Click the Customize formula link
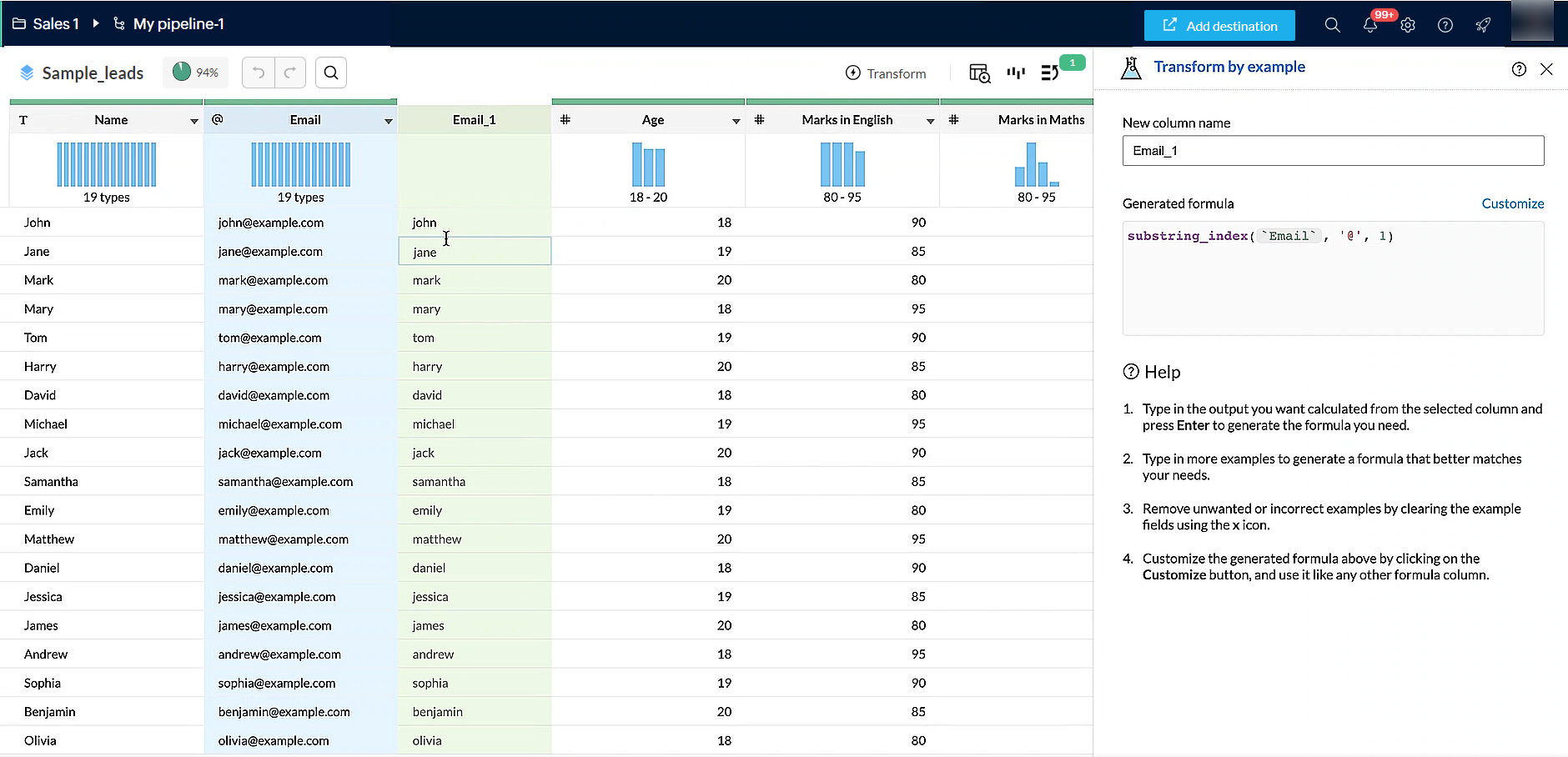 point(1512,203)
